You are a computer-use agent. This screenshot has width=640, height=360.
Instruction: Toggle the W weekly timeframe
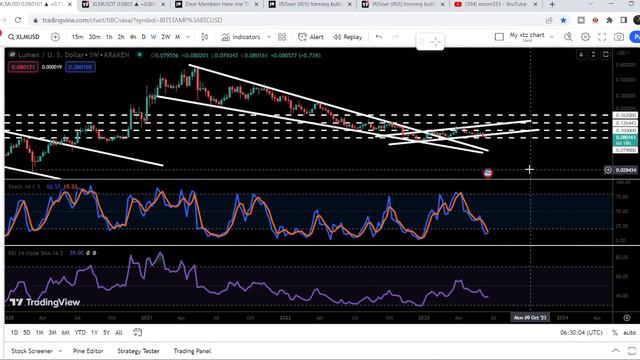tap(153, 37)
